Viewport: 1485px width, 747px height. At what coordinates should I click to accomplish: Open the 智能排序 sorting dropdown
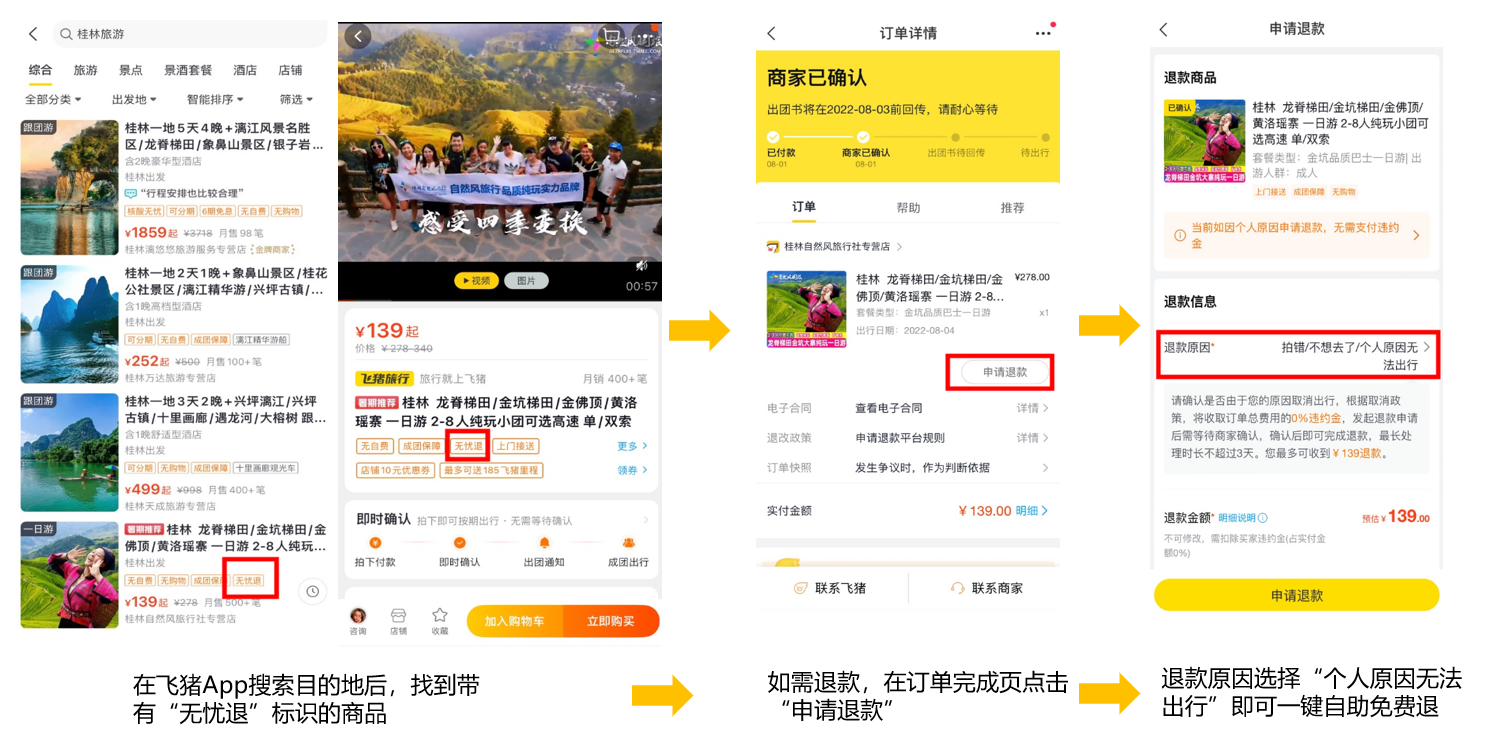coord(215,100)
